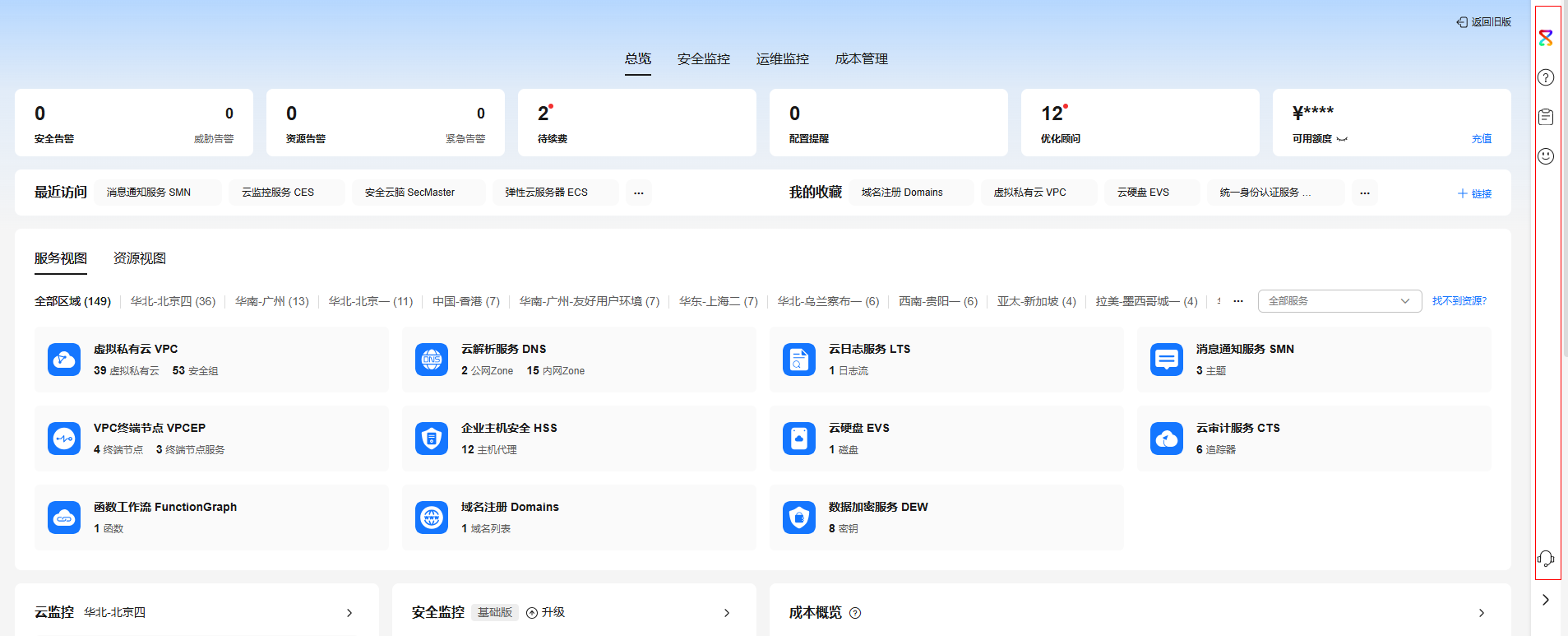Image resolution: width=1568 pixels, height=636 pixels.
Task: Filter by 华北-北京四 (36) region
Action: 173,301
